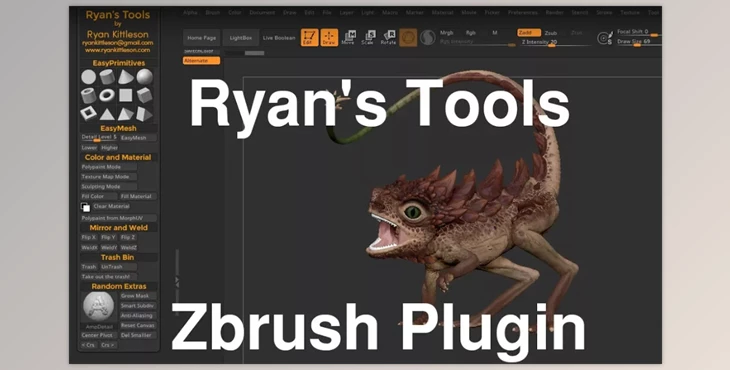The image size is (730, 370).
Task: Click Grow Mask
Action: [x=138, y=296]
